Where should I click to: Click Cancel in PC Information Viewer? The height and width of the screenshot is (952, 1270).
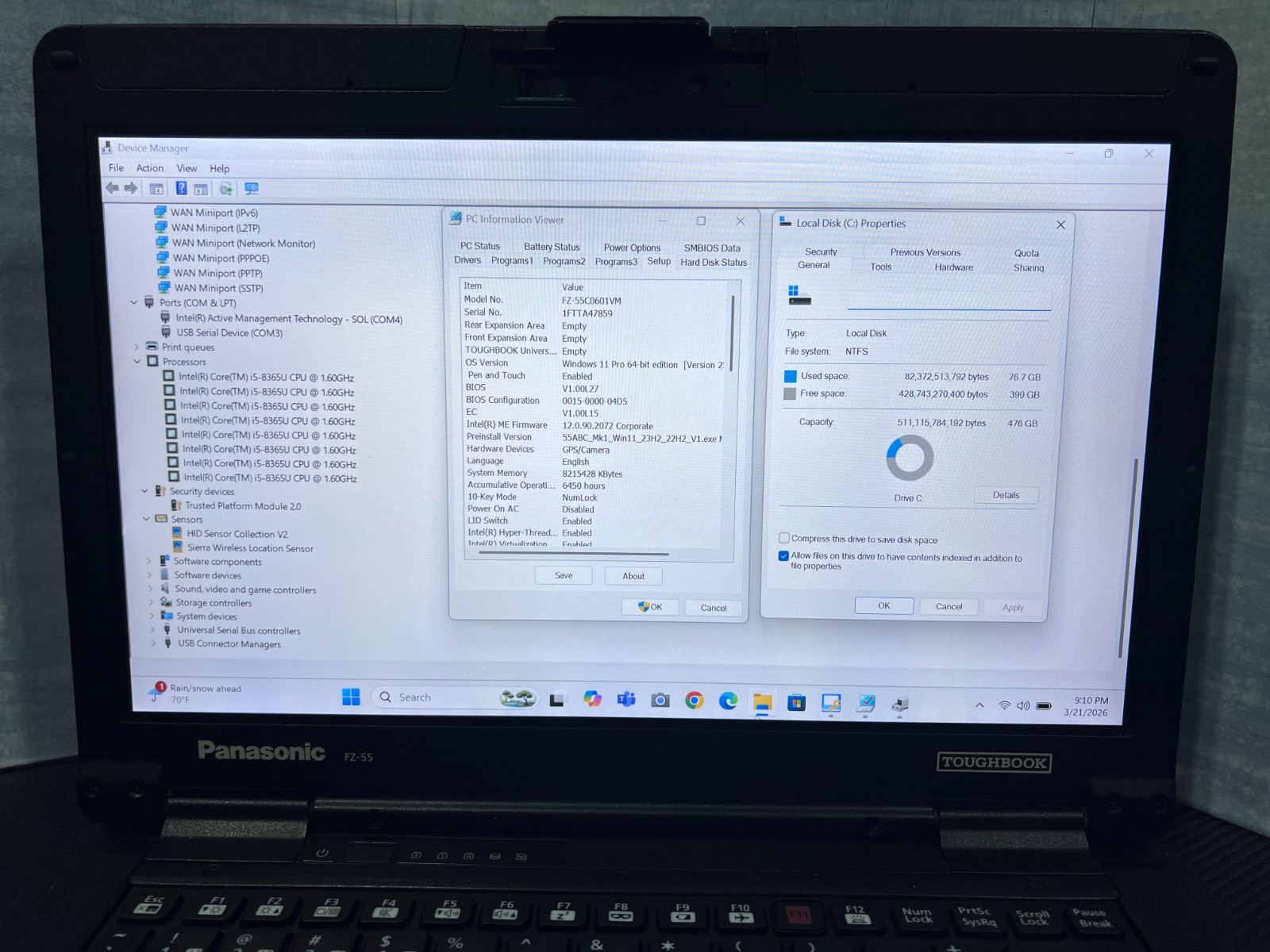click(714, 608)
